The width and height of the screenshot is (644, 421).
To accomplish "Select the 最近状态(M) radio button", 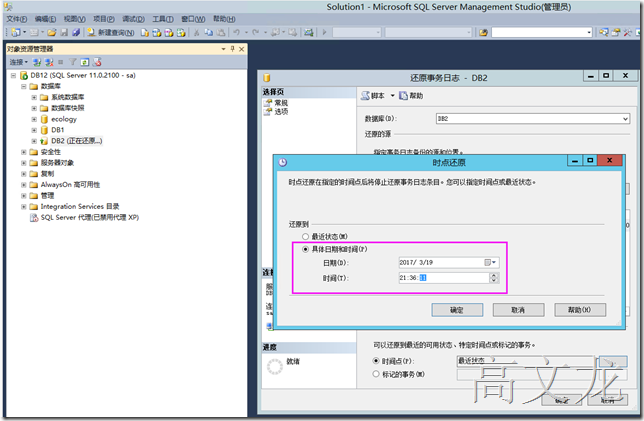I will coord(305,237).
